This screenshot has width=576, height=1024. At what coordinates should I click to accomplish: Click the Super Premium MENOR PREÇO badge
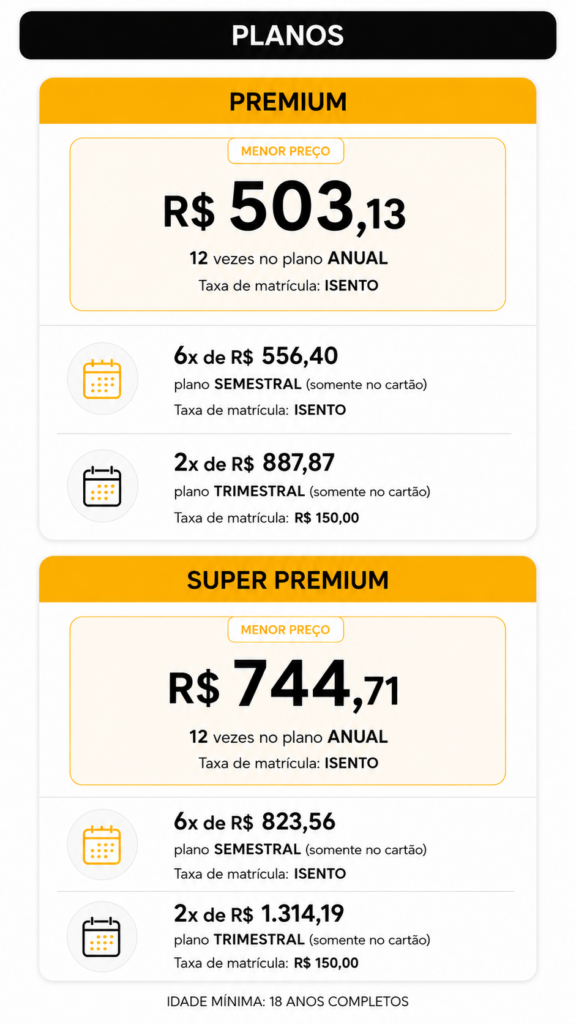[285, 630]
